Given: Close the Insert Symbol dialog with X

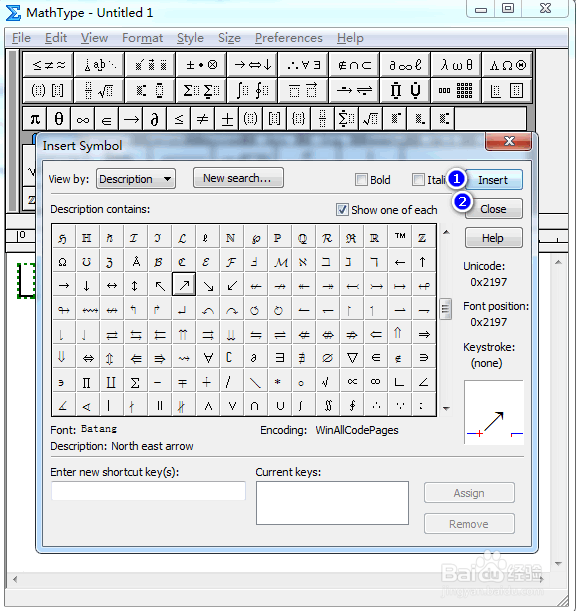Looking at the screenshot, I should click(509, 141).
